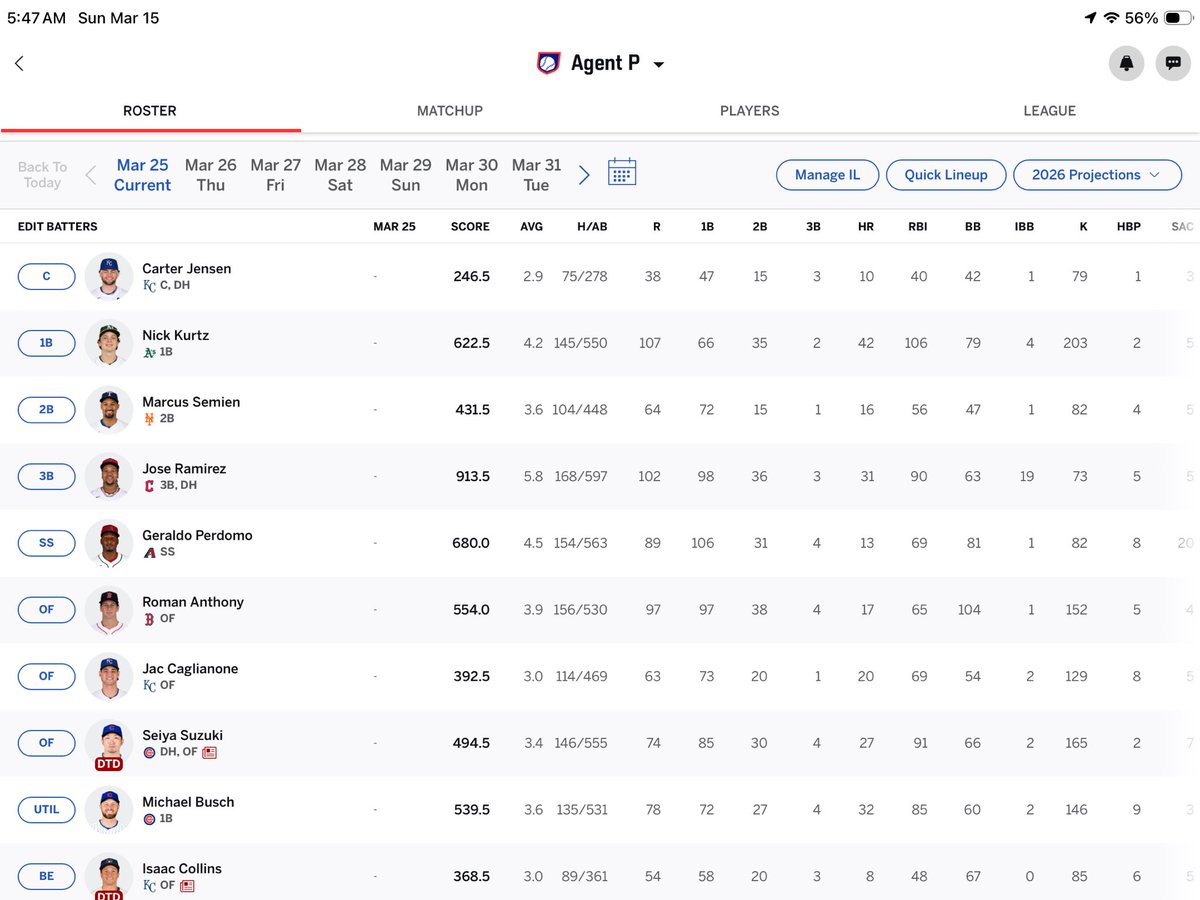The height and width of the screenshot is (900, 1200).
Task: Open Nick Kurtz player name
Action: (176, 335)
